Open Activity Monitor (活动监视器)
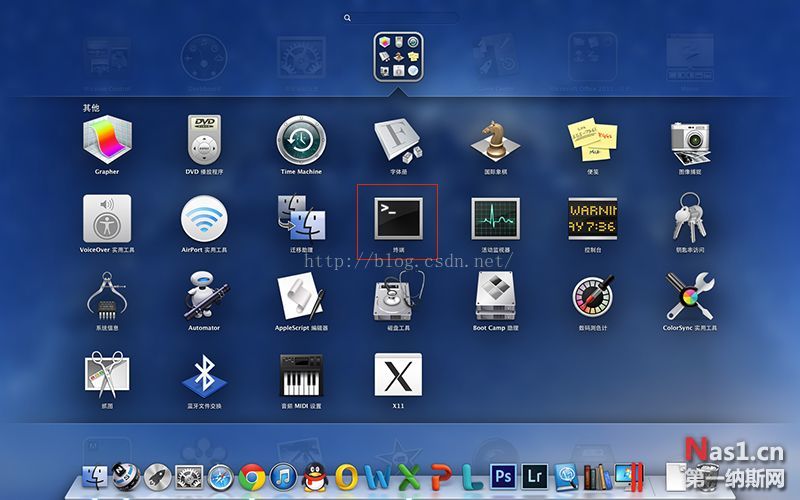The image size is (800, 500). (x=496, y=218)
